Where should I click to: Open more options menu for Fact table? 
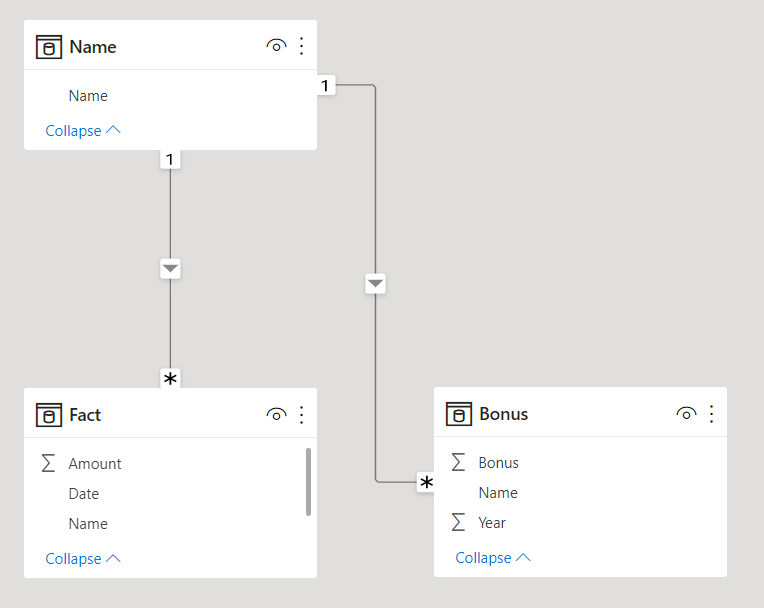tap(302, 415)
